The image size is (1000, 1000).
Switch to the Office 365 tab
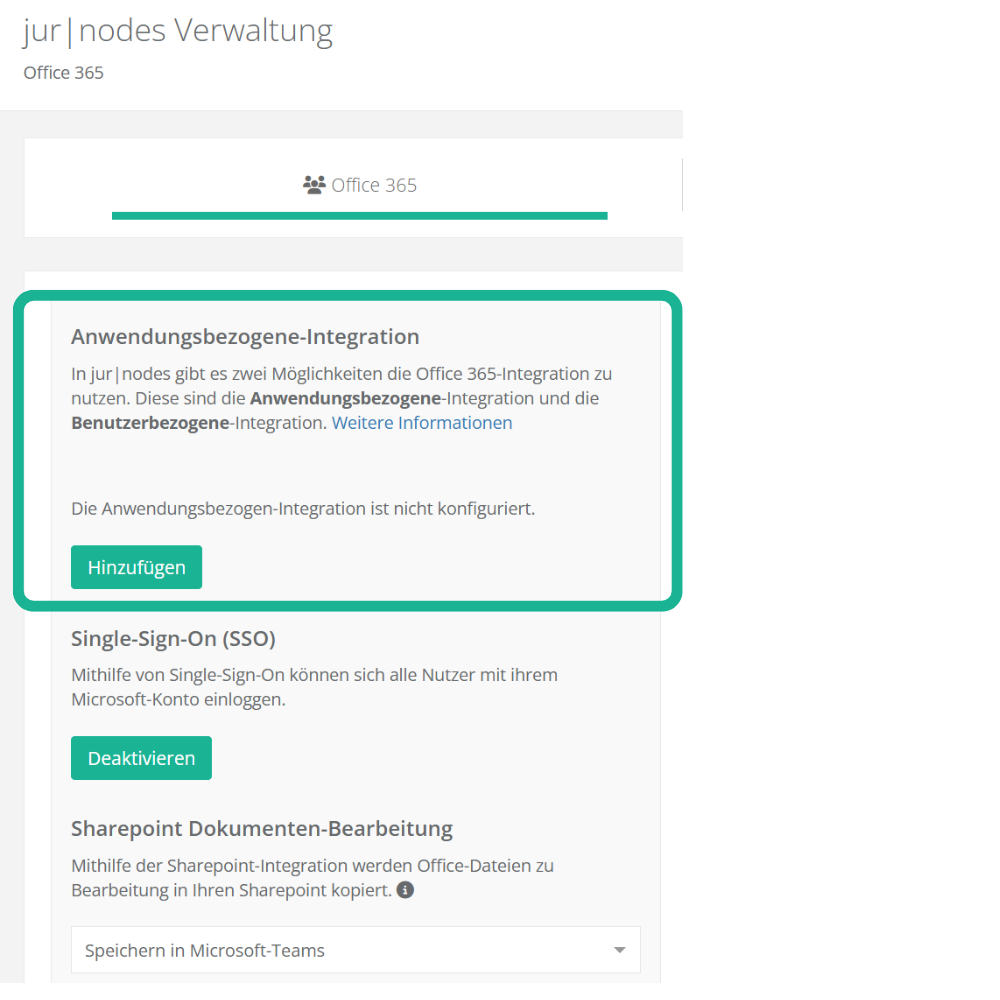tap(360, 185)
